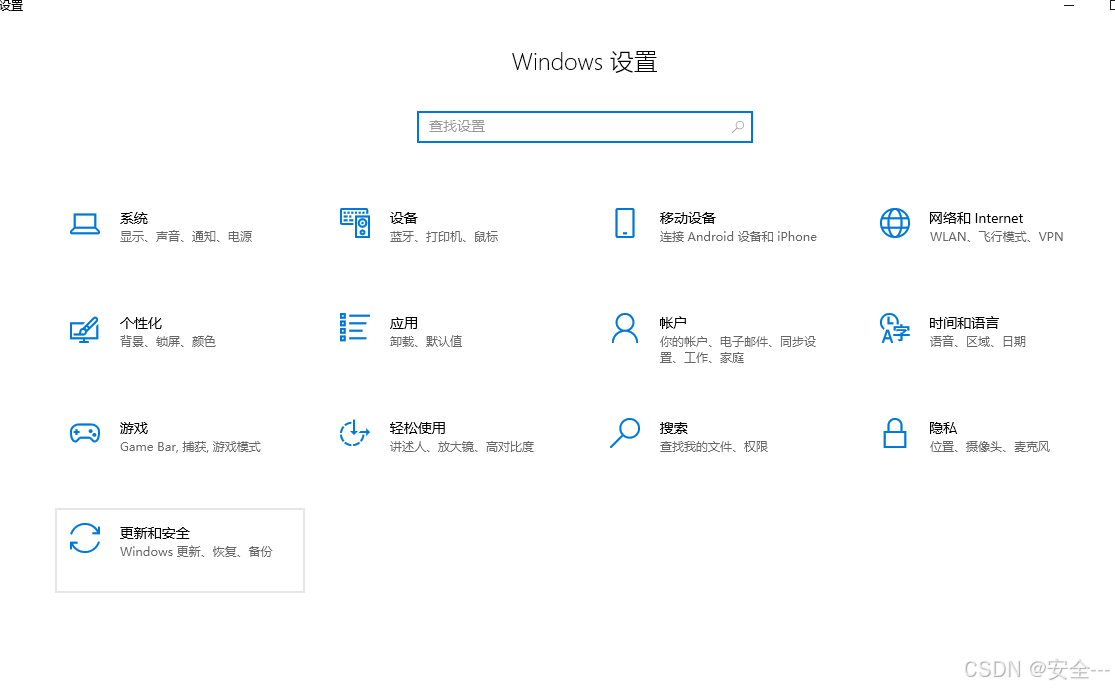The width and height of the screenshot is (1115, 689).
Task: Open 网络和 Internet settings title
Action: (x=976, y=218)
